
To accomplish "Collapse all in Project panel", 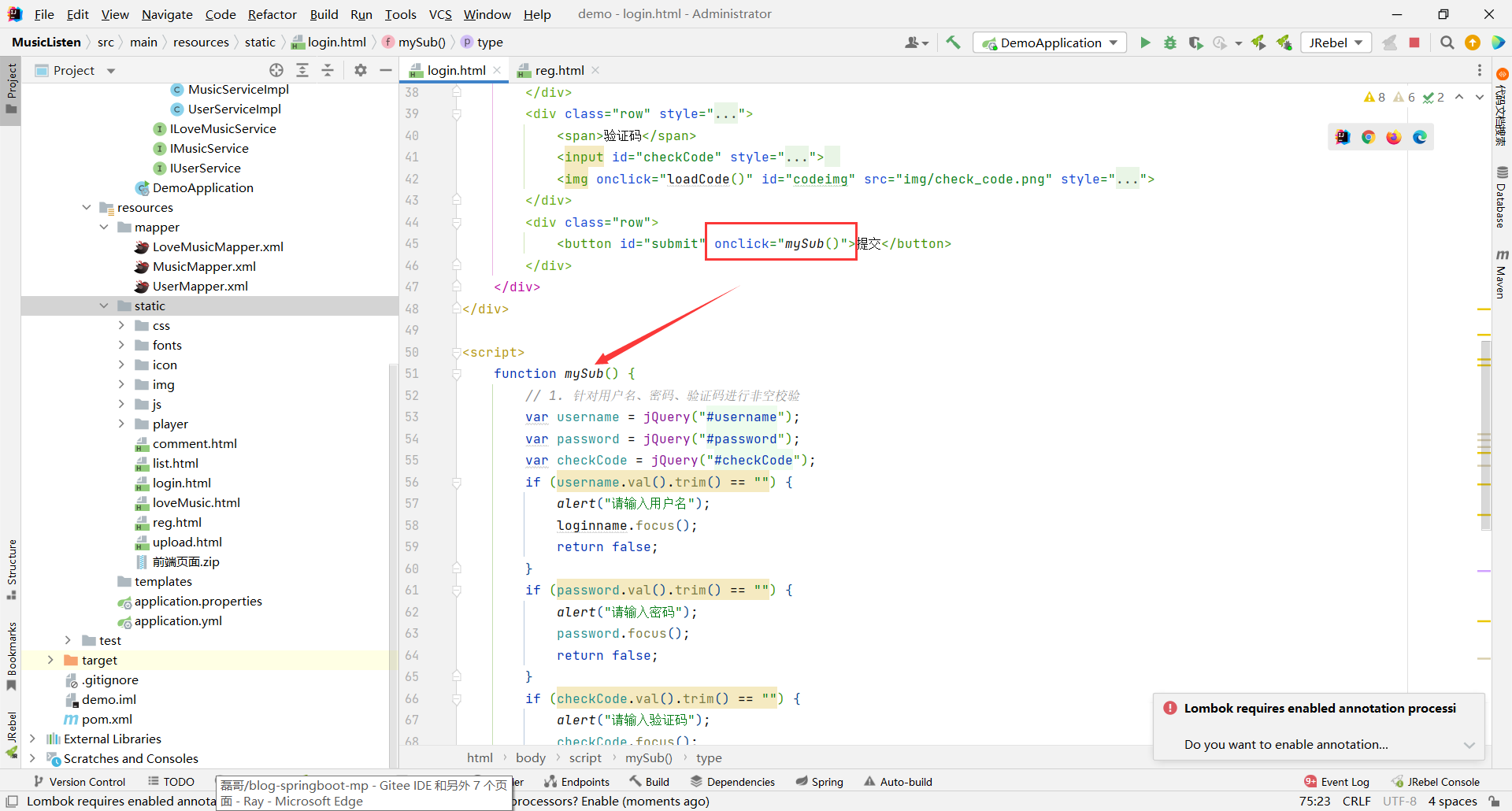I will pyautogui.click(x=328, y=70).
